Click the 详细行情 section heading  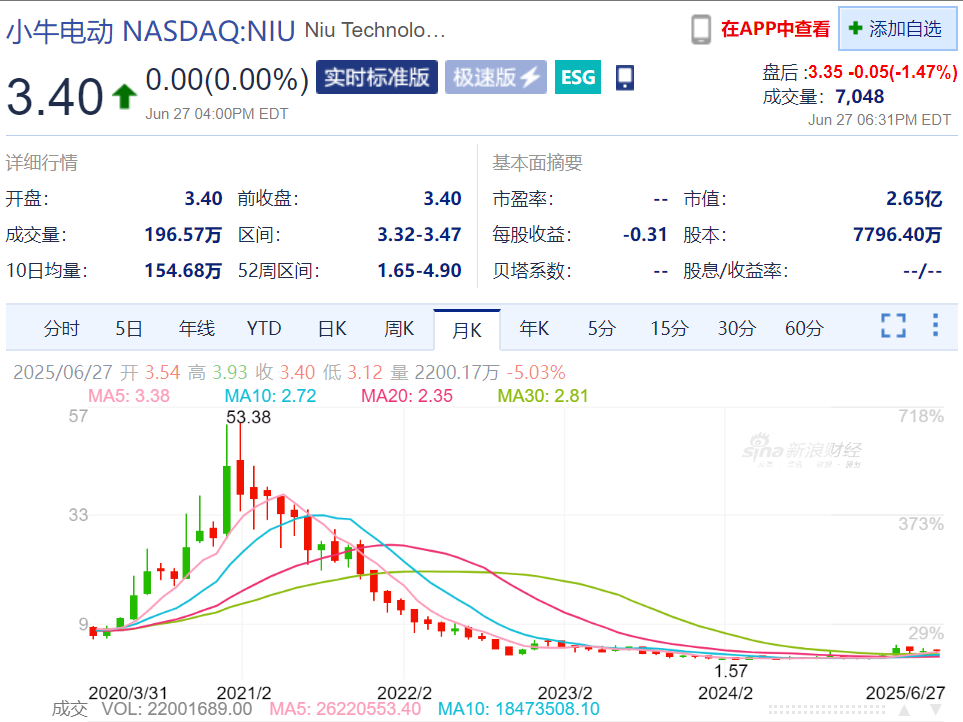click(x=42, y=163)
